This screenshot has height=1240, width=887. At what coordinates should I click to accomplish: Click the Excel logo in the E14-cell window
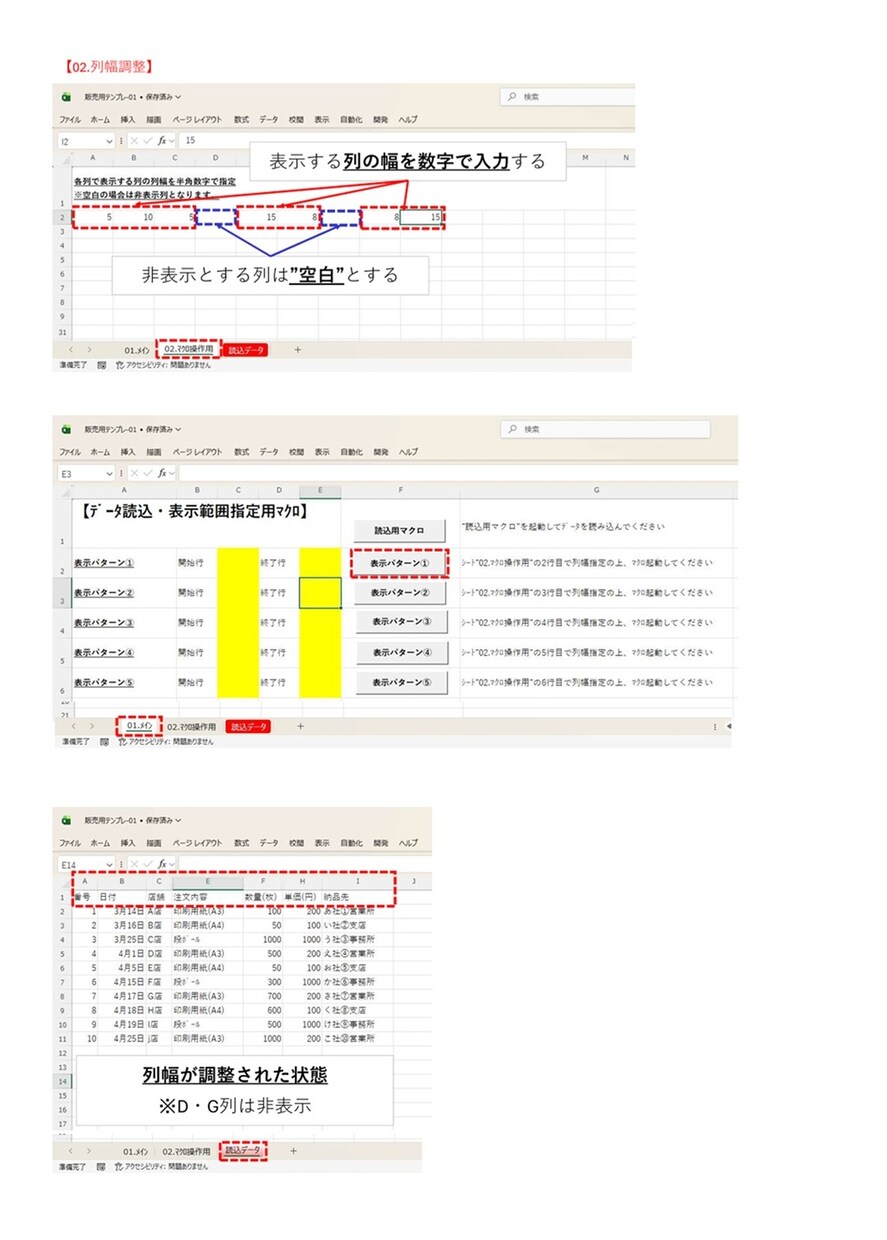click(66, 820)
